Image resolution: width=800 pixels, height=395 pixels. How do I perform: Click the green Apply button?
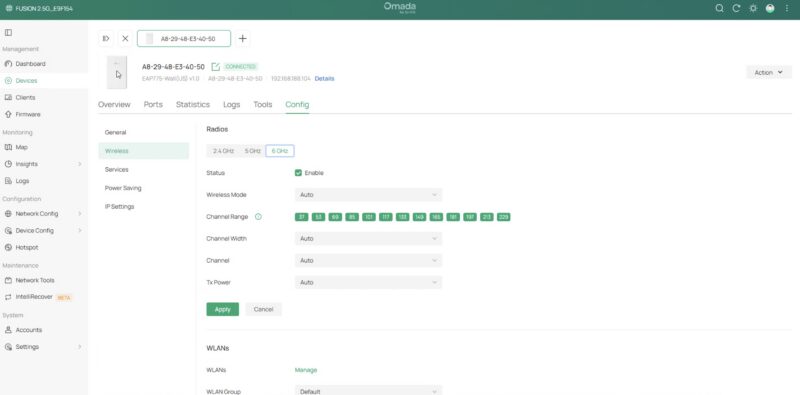[x=222, y=309]
